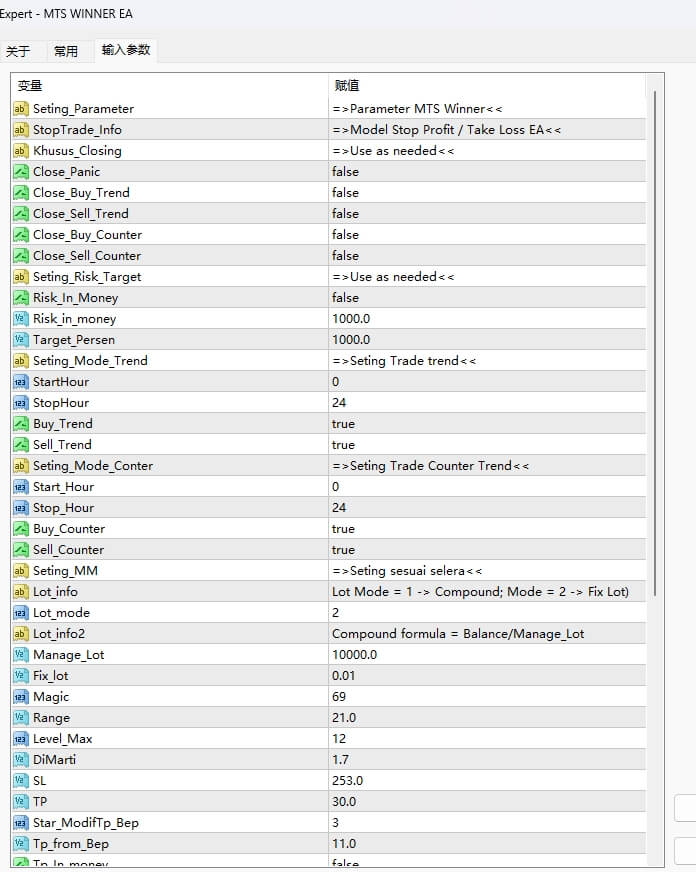Toggle the Sell_Counter true value

[x=343, y=549]
